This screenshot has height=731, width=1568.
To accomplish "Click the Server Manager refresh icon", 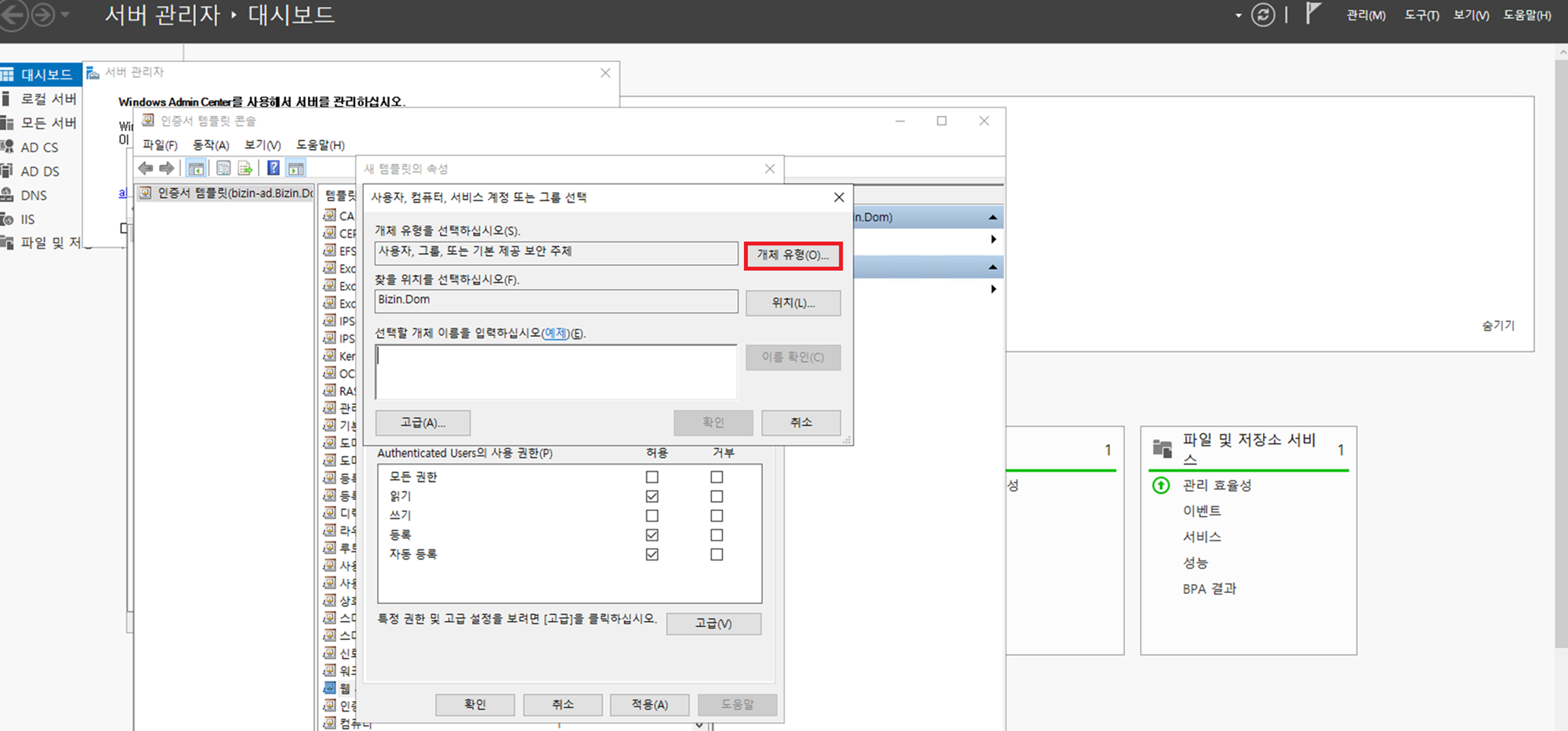I will pyautogui.click(x=1262, y=15).
